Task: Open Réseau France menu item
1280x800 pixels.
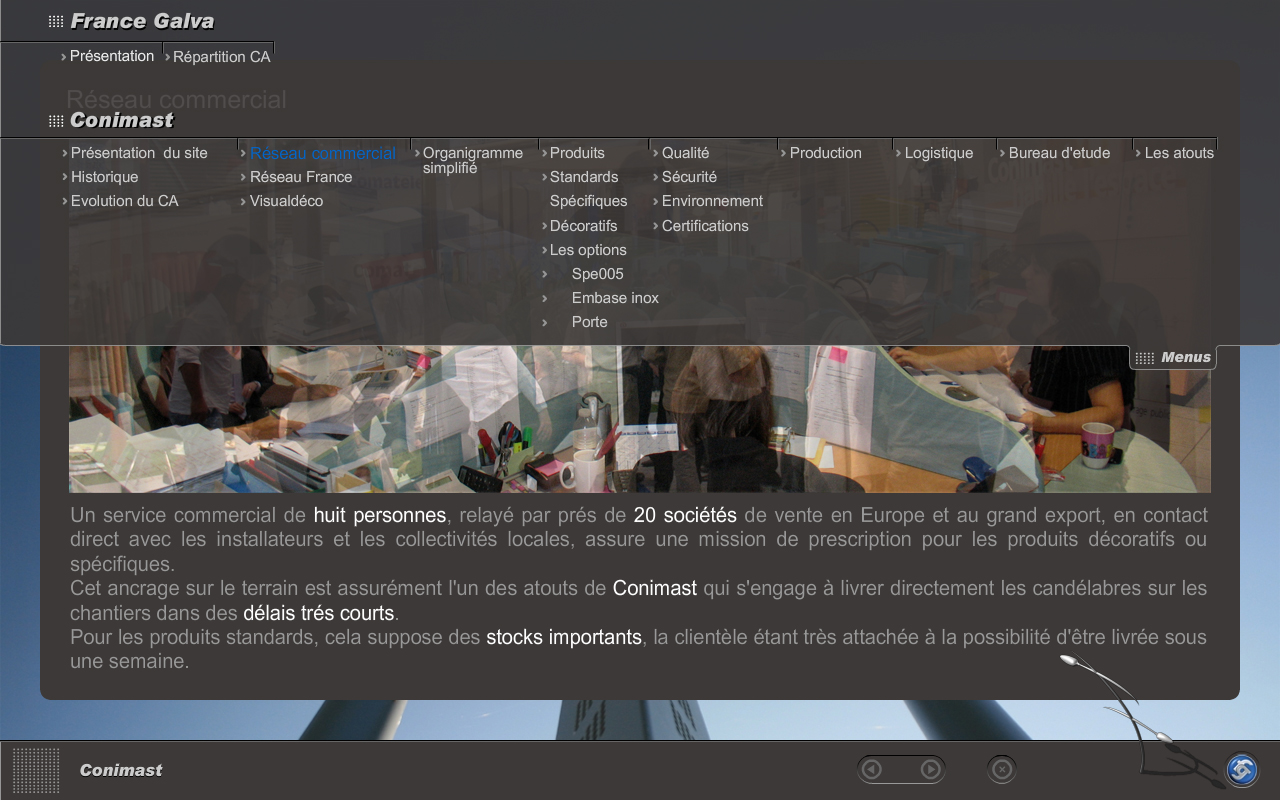Action: point(300,177)
